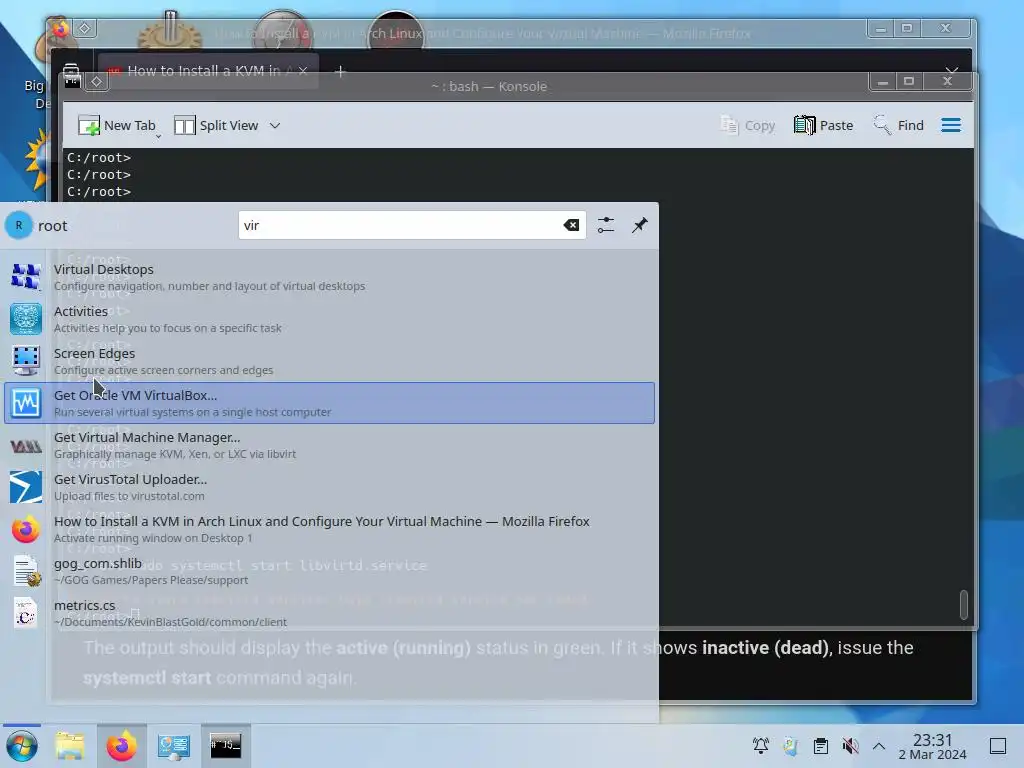1024x768 pixels.
Task: Expand the Split View dropdown arrow
Action: click(x=275, y=125)
